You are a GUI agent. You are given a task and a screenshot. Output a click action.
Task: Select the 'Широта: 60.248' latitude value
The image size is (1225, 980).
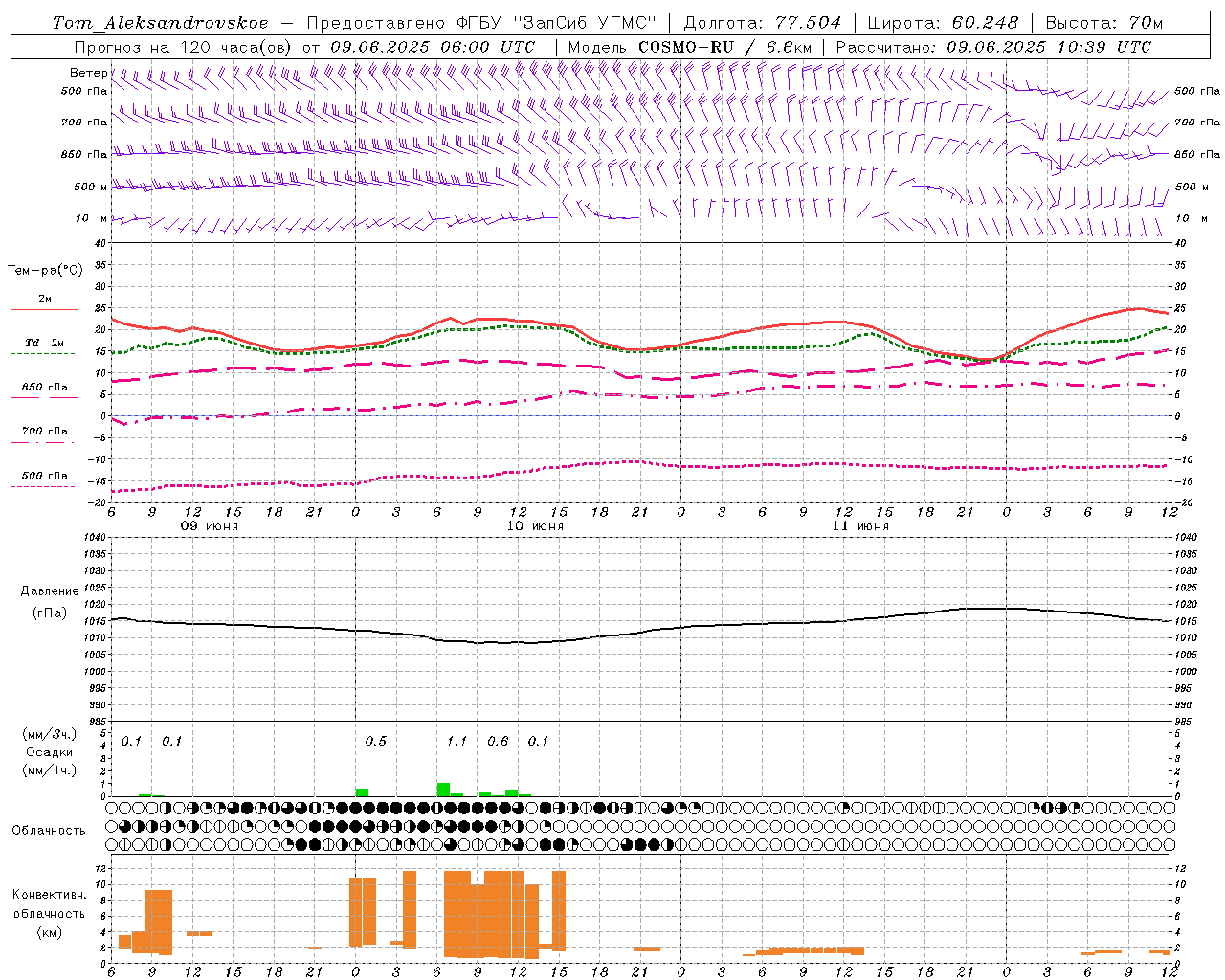coord(943,23)
